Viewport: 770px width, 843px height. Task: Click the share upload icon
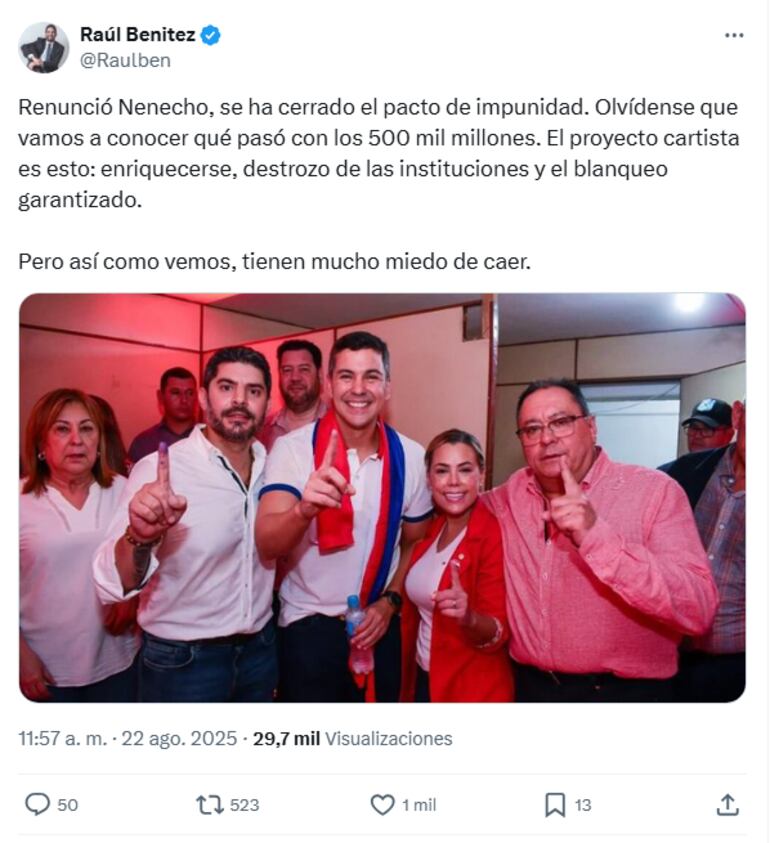point(727,805)
